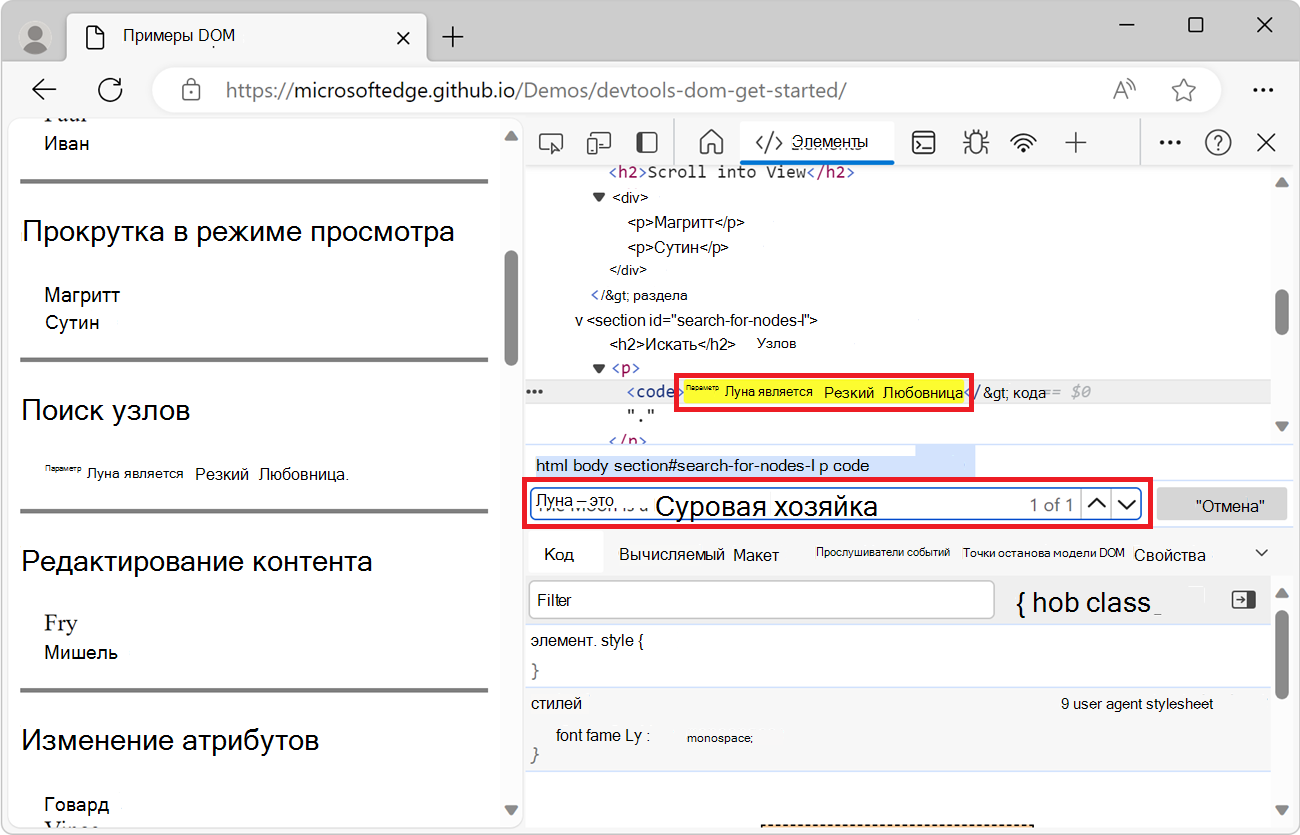1300x835 pixels.
Task: Open the Issues bug icon
Action: click(x=975, y=142)
